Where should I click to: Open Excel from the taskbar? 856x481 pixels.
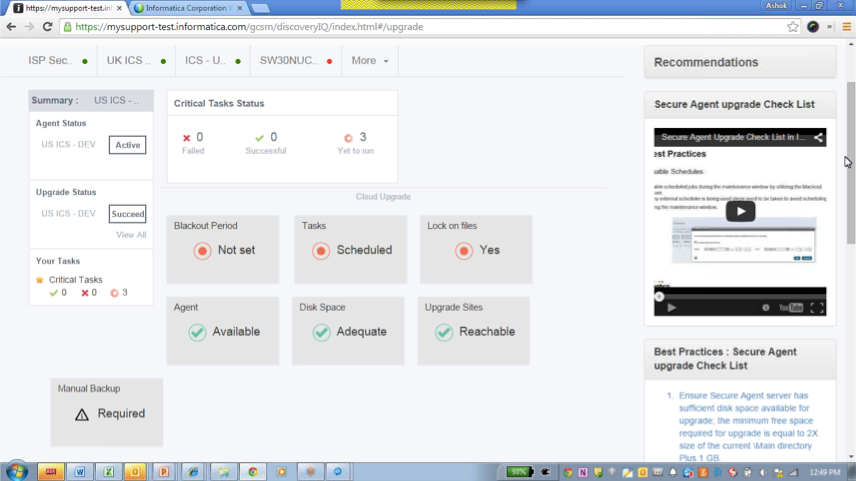[109, 472]
